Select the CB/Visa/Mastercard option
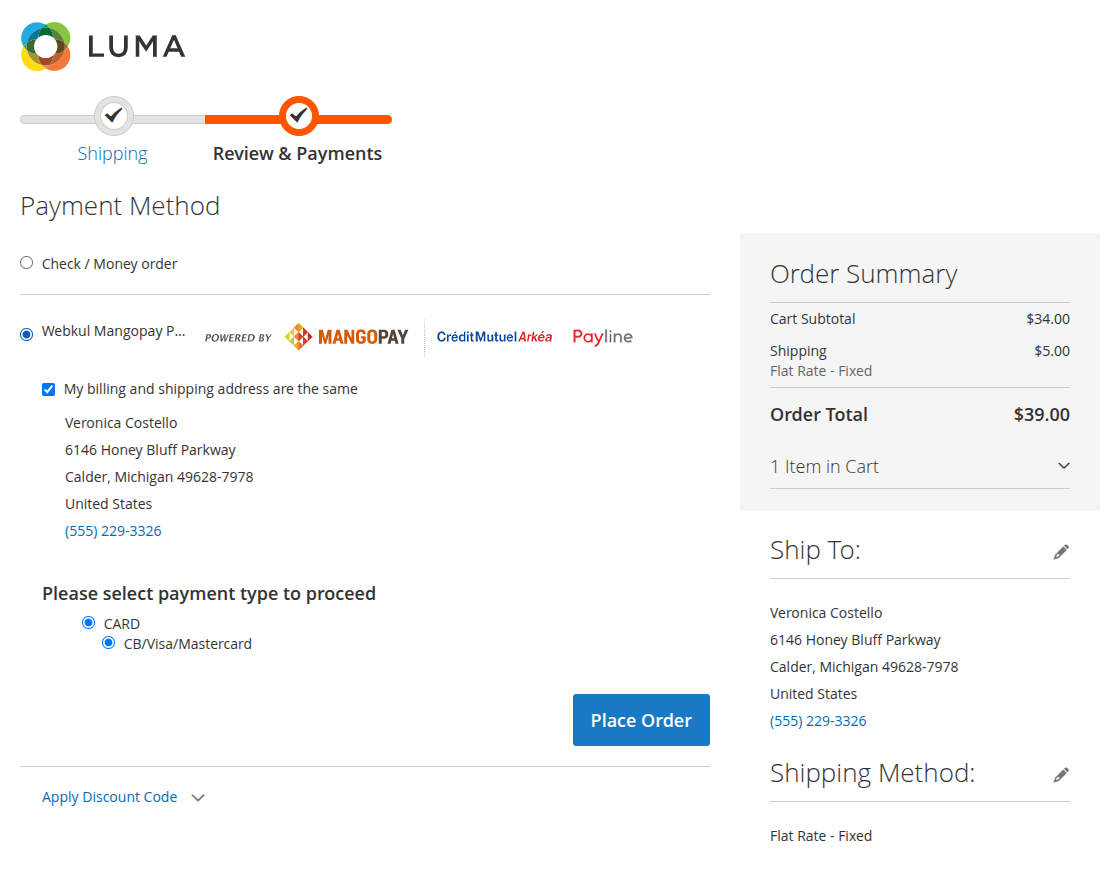 [108, 643]
